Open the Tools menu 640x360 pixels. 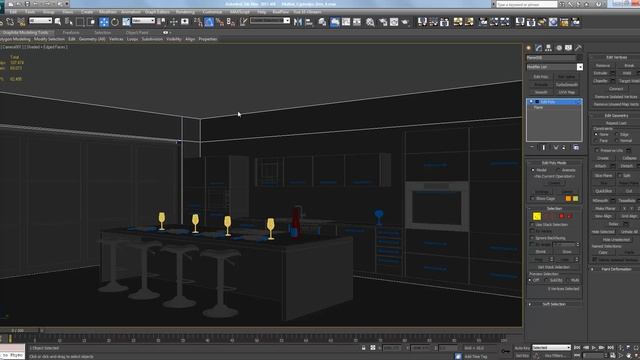[29, 12]
